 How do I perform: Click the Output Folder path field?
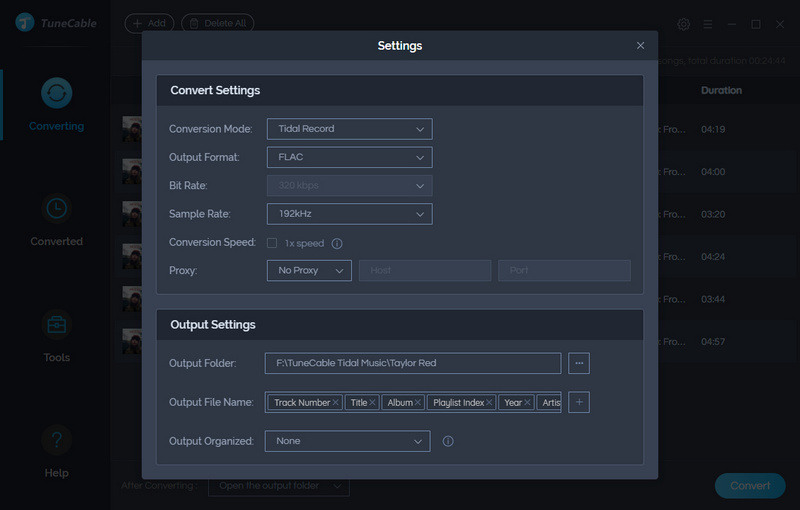pos(413,363)
